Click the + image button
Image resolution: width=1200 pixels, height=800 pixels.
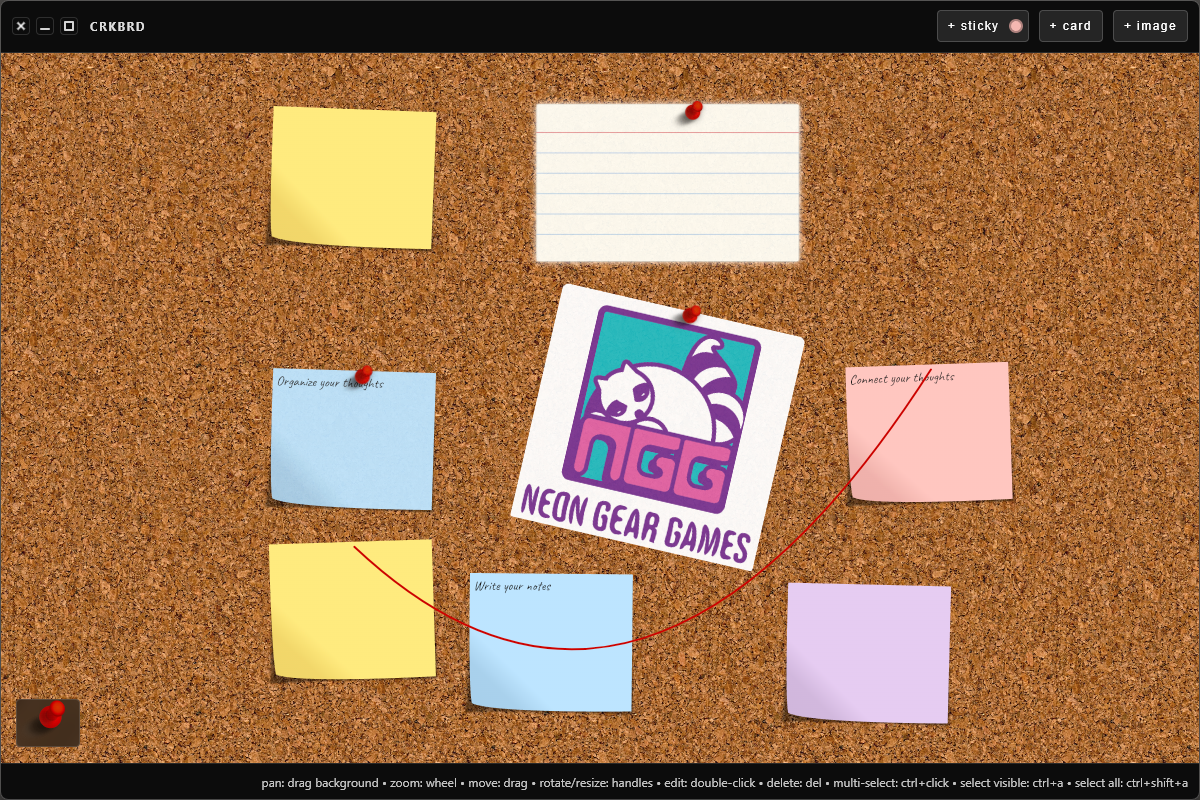pos(1150,26)
